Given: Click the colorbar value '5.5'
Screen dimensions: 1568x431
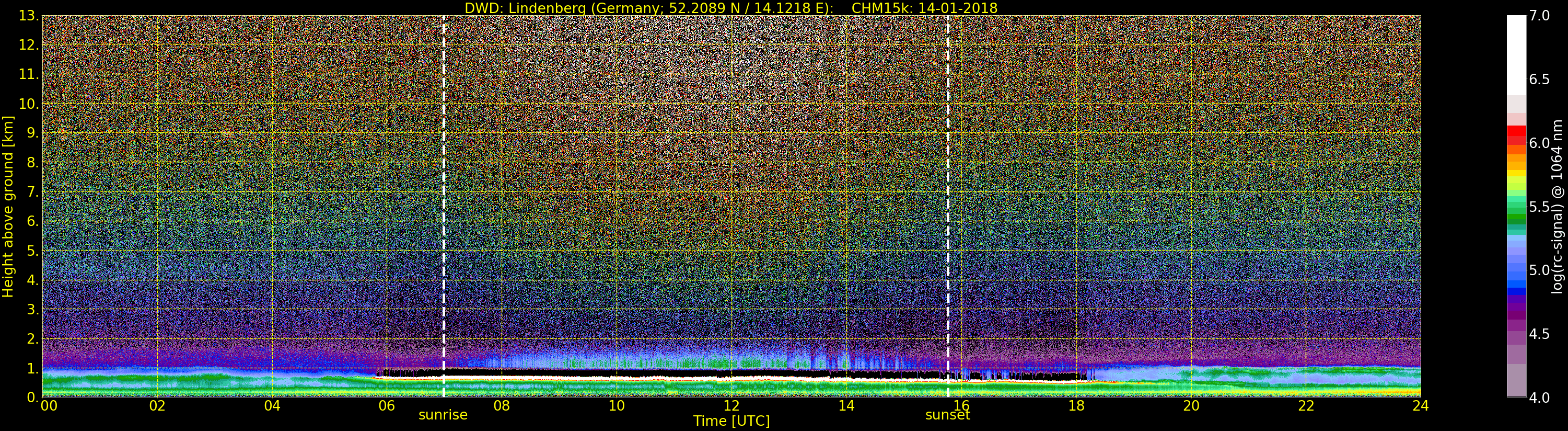Looking at the screenshot, I should click(x=1539, y=207).
